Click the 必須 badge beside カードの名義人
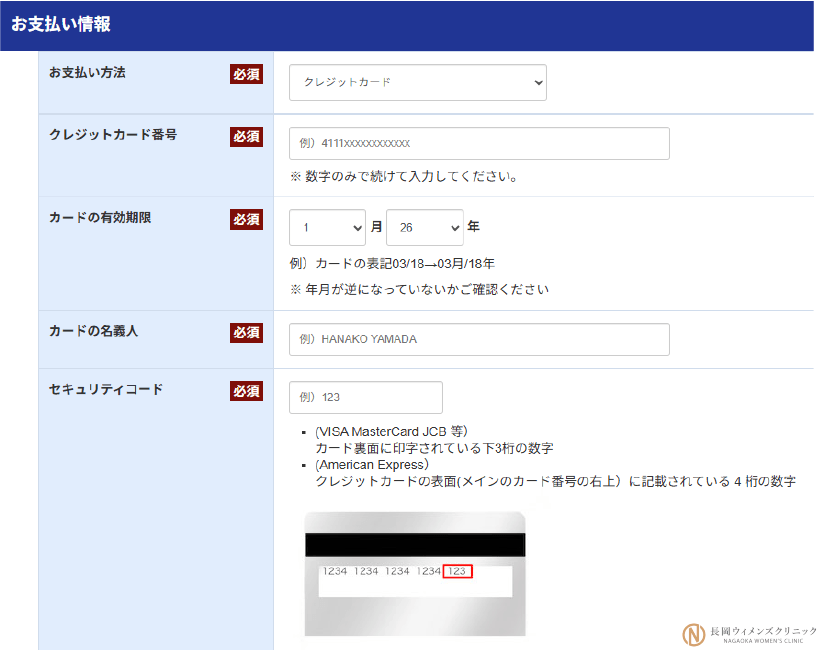The width and height of the screenshot is (817, 650). tap(246, 333)
